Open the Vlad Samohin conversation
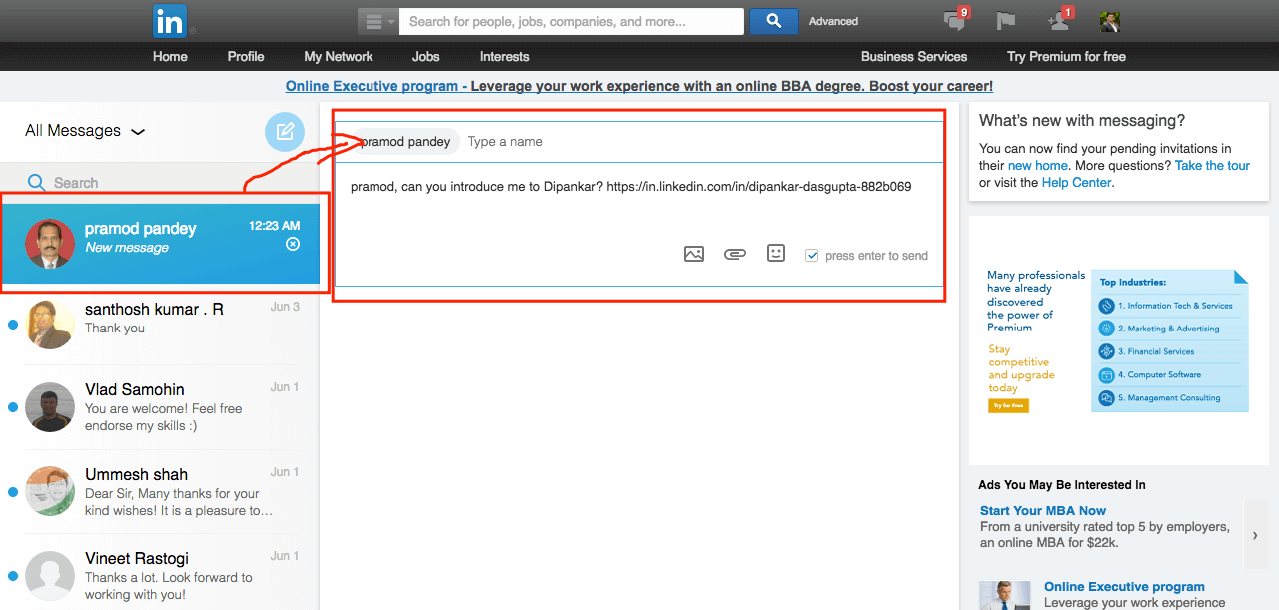 (x=160, y=405)
